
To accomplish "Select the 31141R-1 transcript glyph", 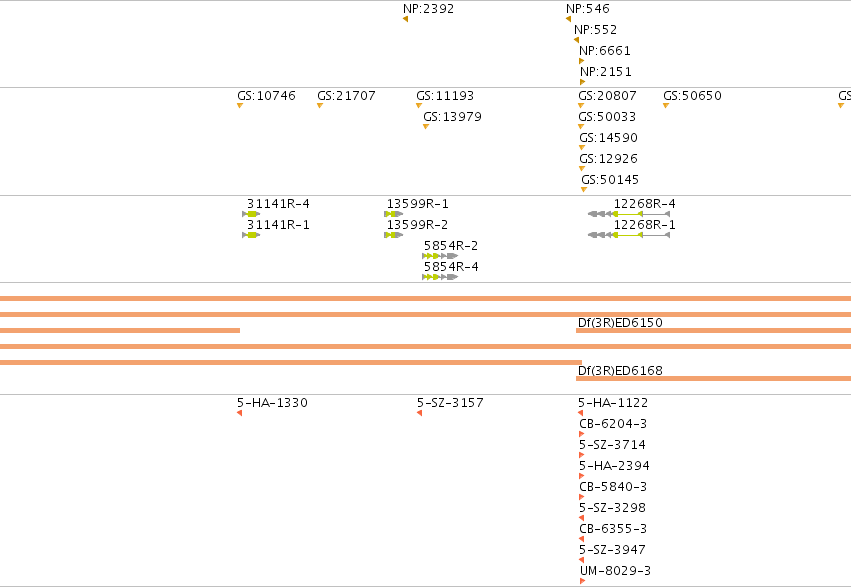I will 251,235.
